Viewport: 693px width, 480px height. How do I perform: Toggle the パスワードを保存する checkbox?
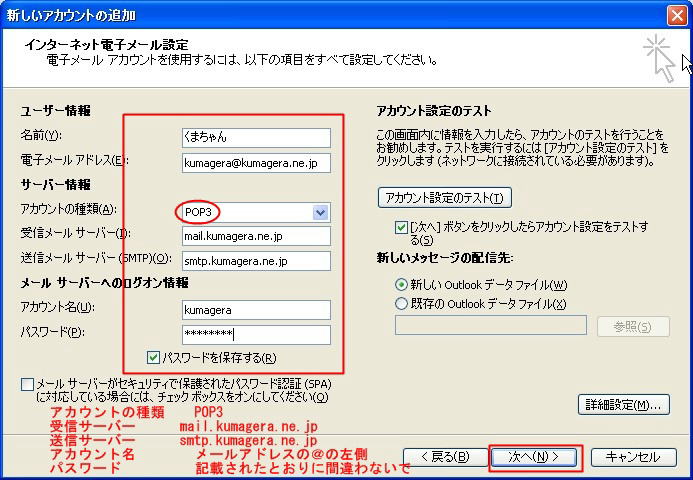(153, 358)
